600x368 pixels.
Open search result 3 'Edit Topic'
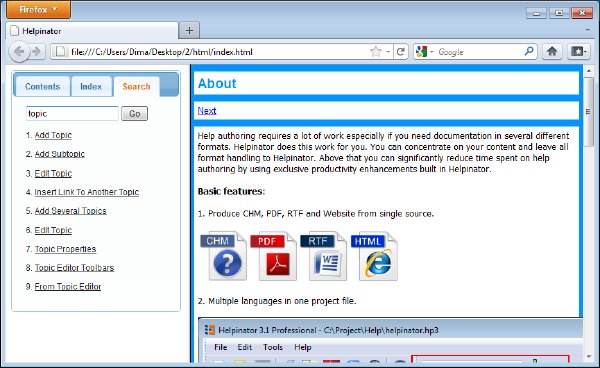tap(53, 173)
